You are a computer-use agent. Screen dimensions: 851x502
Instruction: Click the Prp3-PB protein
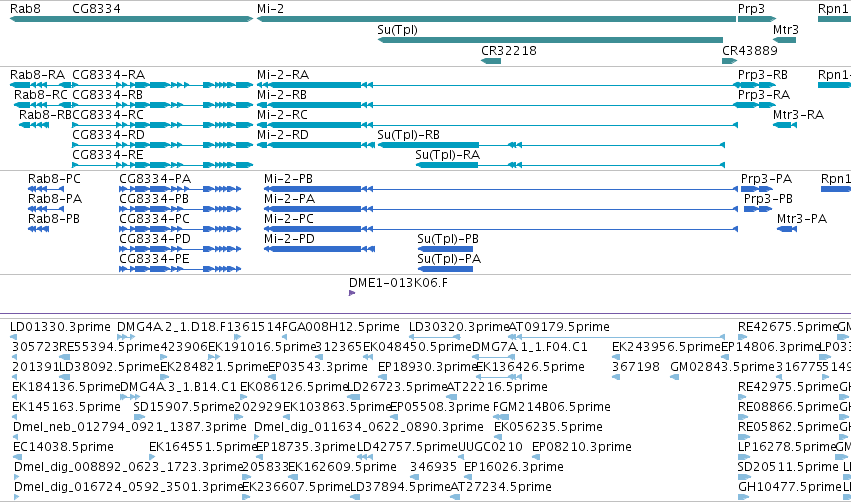pos(758,209)
